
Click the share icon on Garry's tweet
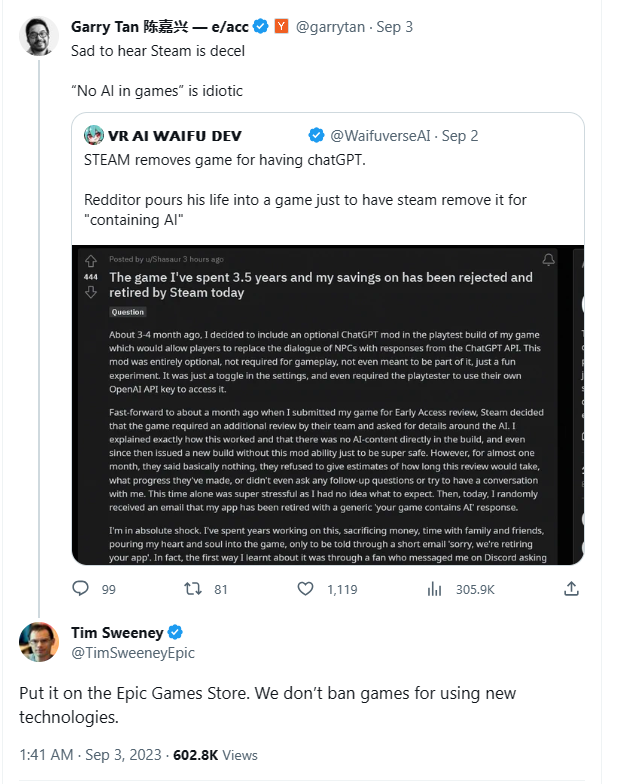(571, 589)
